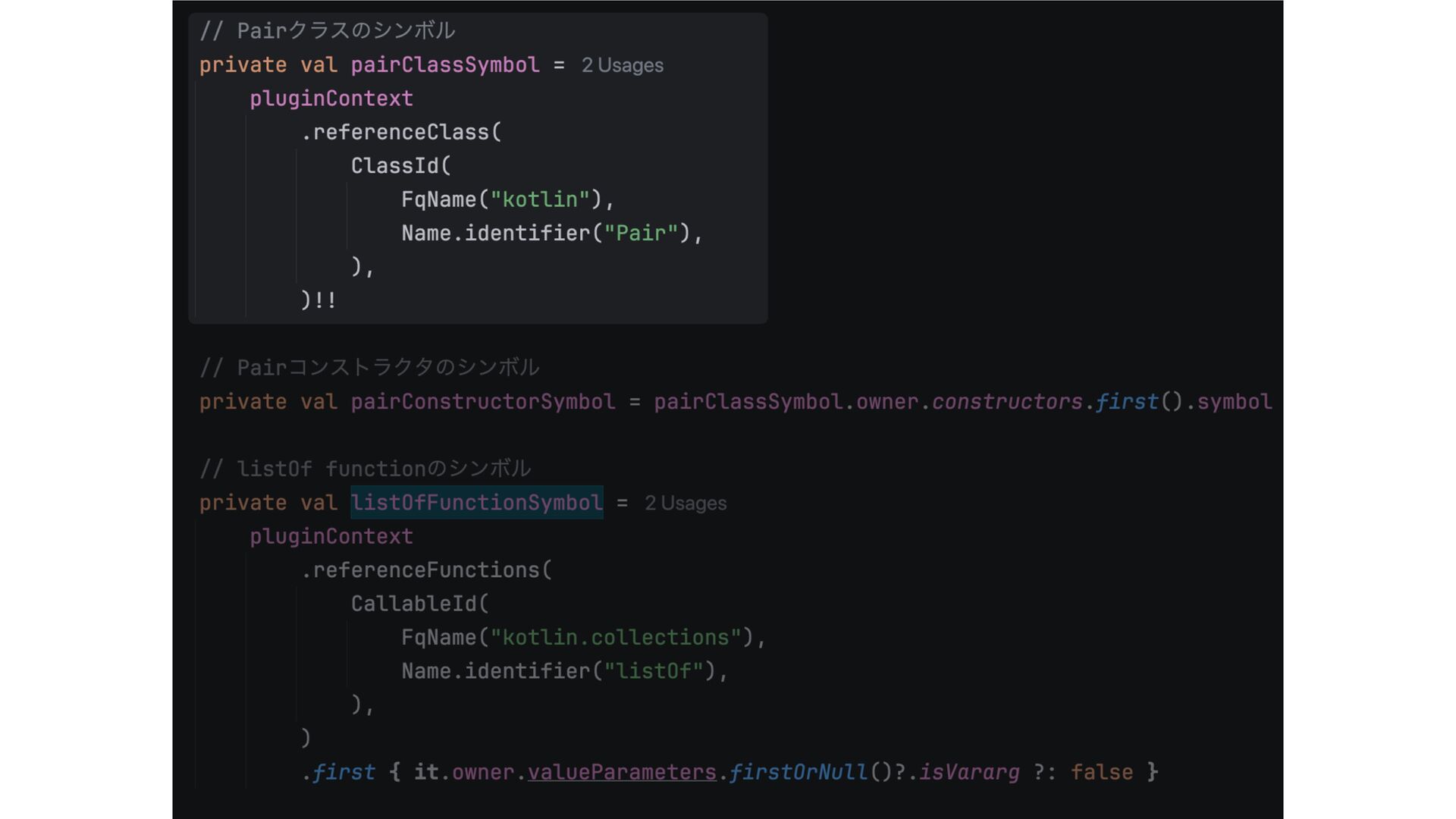Screen dimensions: 1456x819
Task: Click the "kotlin" string literal
Action: (539, 200)
